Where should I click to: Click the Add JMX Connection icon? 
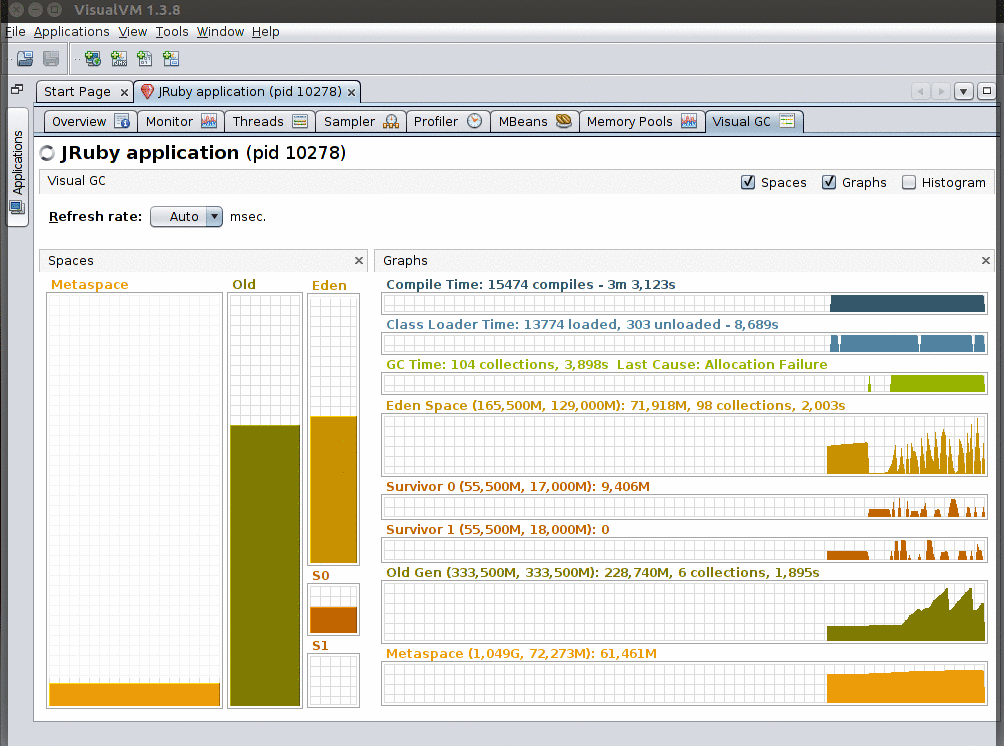(119, 59)
